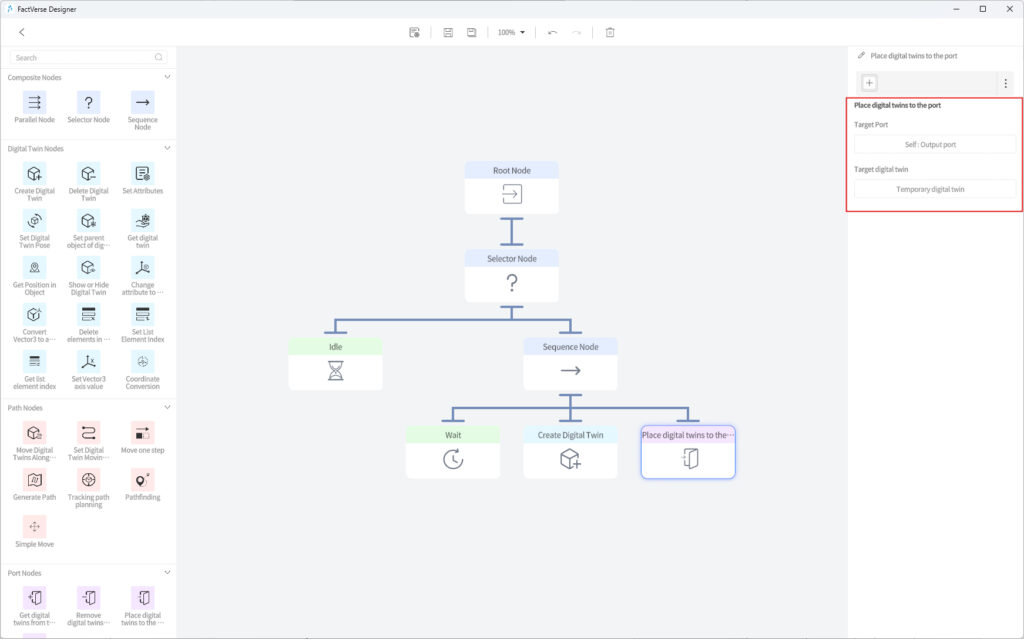Open the Target Port 'Self : Output port' field
The width and height of the screenshot is (1024, 639).
pyautogui.click(x=935, y=144)
